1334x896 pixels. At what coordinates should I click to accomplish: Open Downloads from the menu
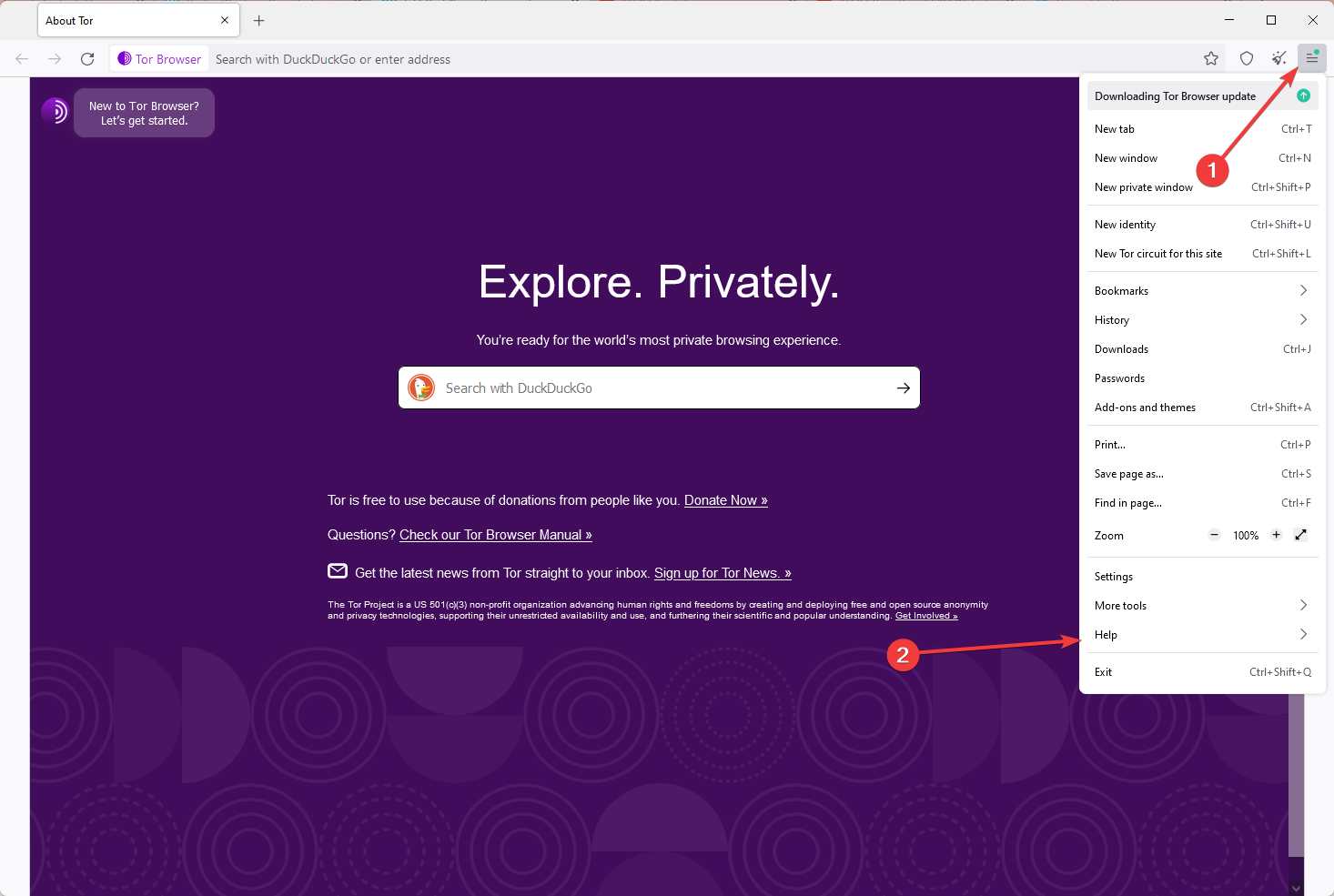pyautogui.click(x=1202, y=349)
